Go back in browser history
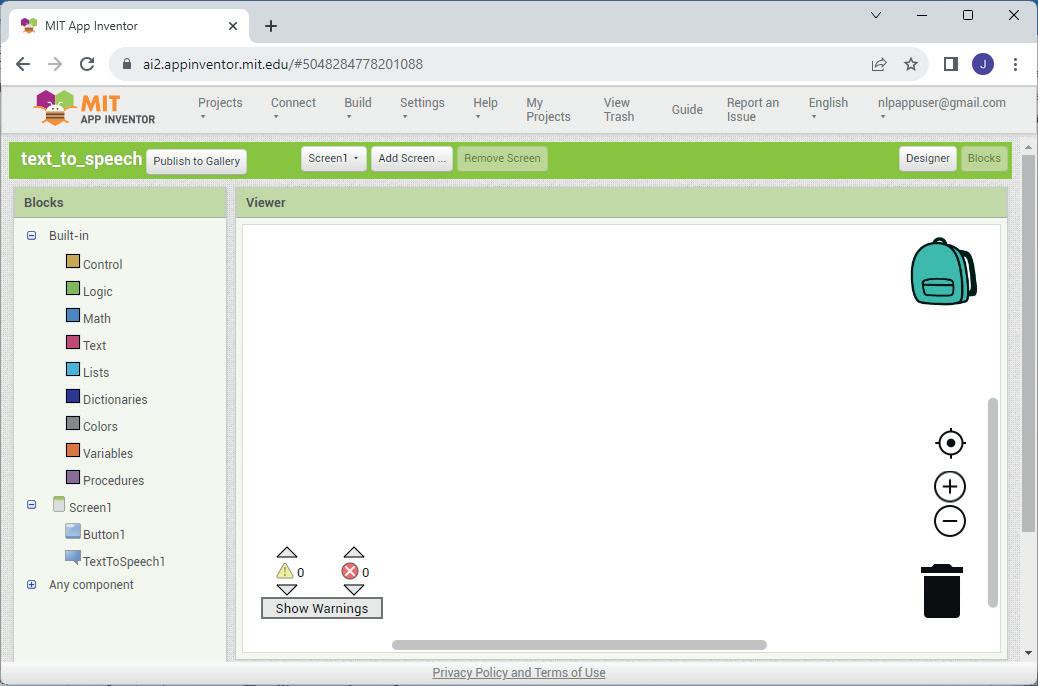 [x=23, y=64]
